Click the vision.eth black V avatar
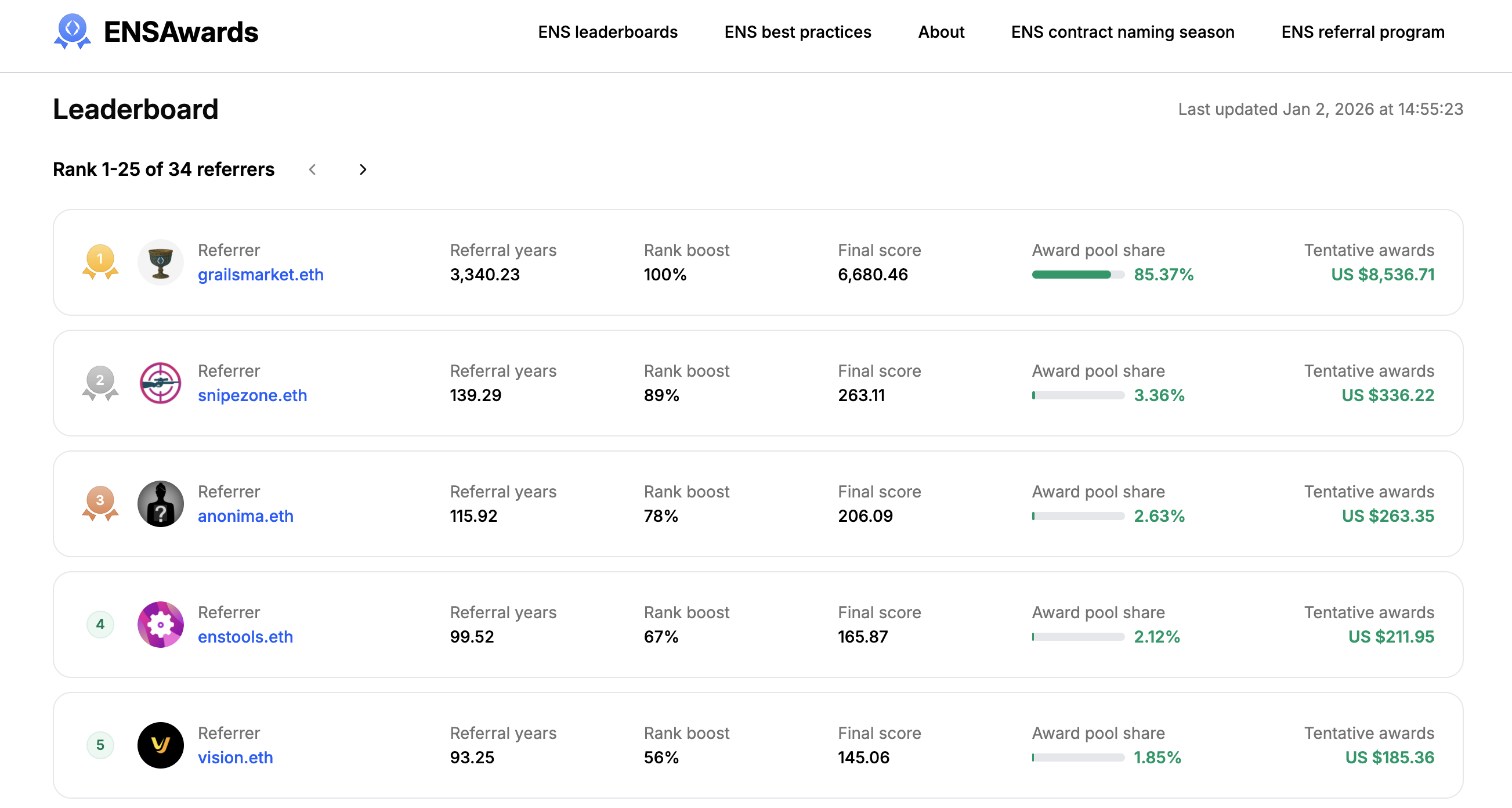 pyautogui.click(x=160, y=745)
